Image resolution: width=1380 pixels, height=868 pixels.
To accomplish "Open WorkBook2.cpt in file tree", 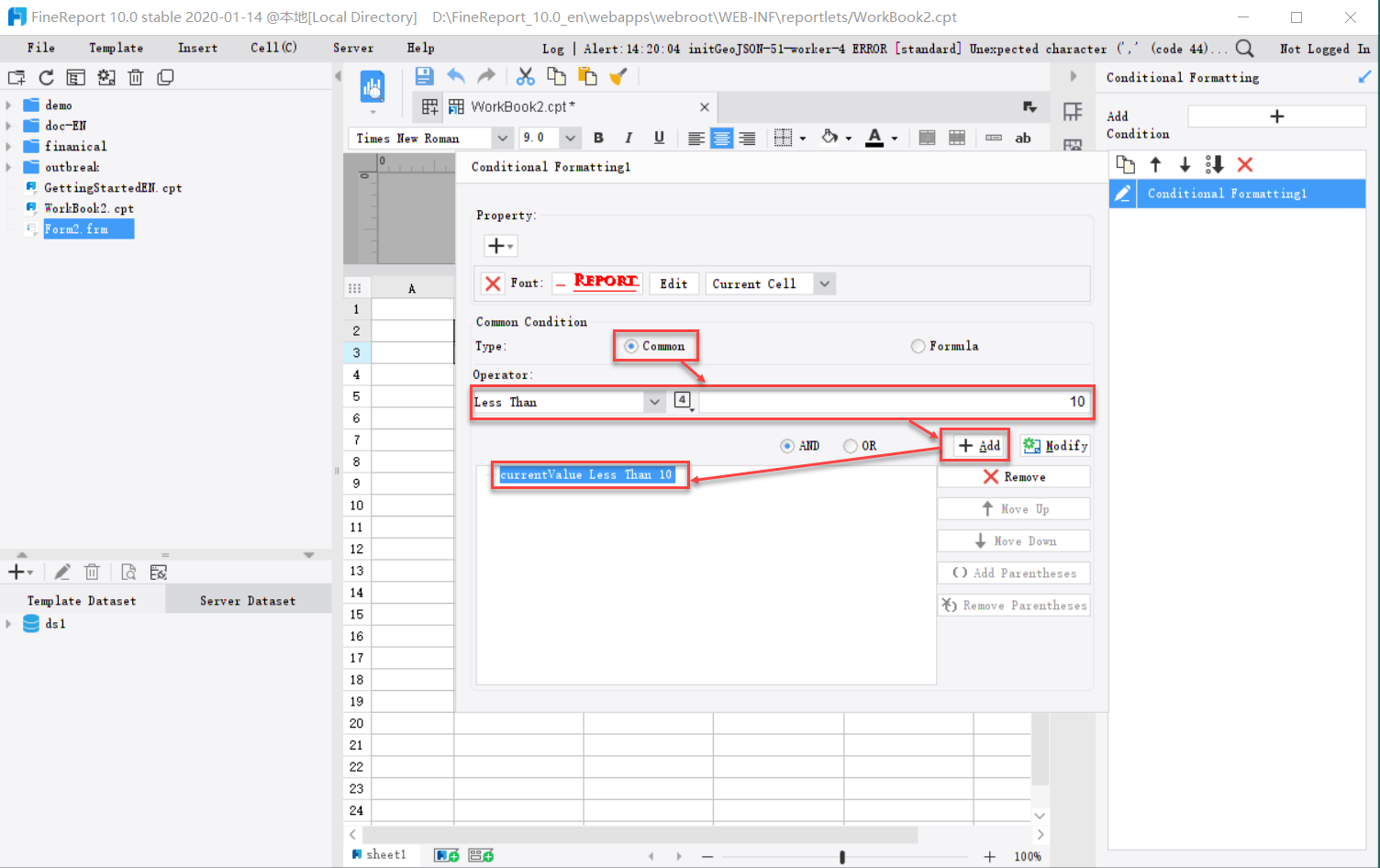I will pyautogui.click(x=89, y=208).
